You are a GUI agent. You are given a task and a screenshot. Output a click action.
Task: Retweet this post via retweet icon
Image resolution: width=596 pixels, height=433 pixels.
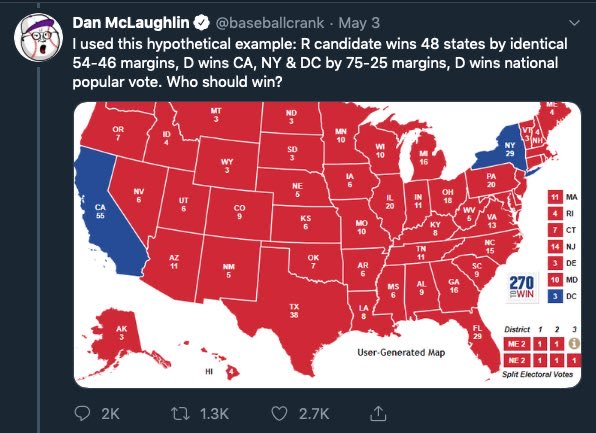click(x=180, y=413)
